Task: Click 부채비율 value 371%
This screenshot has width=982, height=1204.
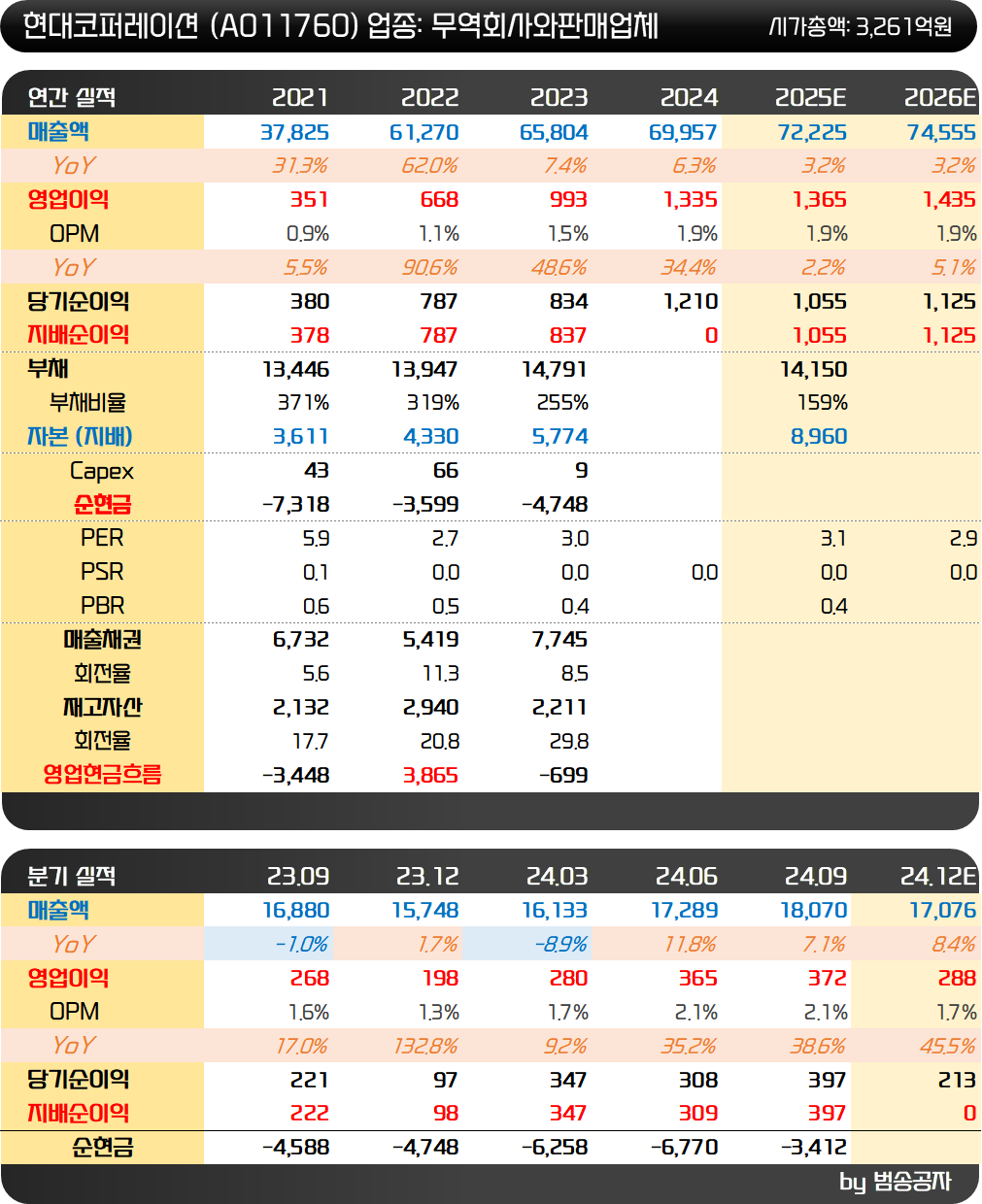Action: click(303, 403)
